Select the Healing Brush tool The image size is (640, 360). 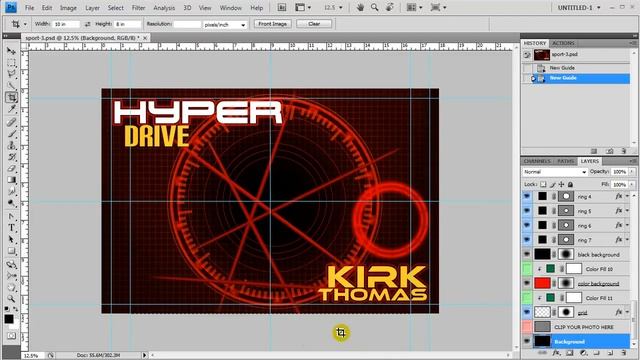point(11,122)
